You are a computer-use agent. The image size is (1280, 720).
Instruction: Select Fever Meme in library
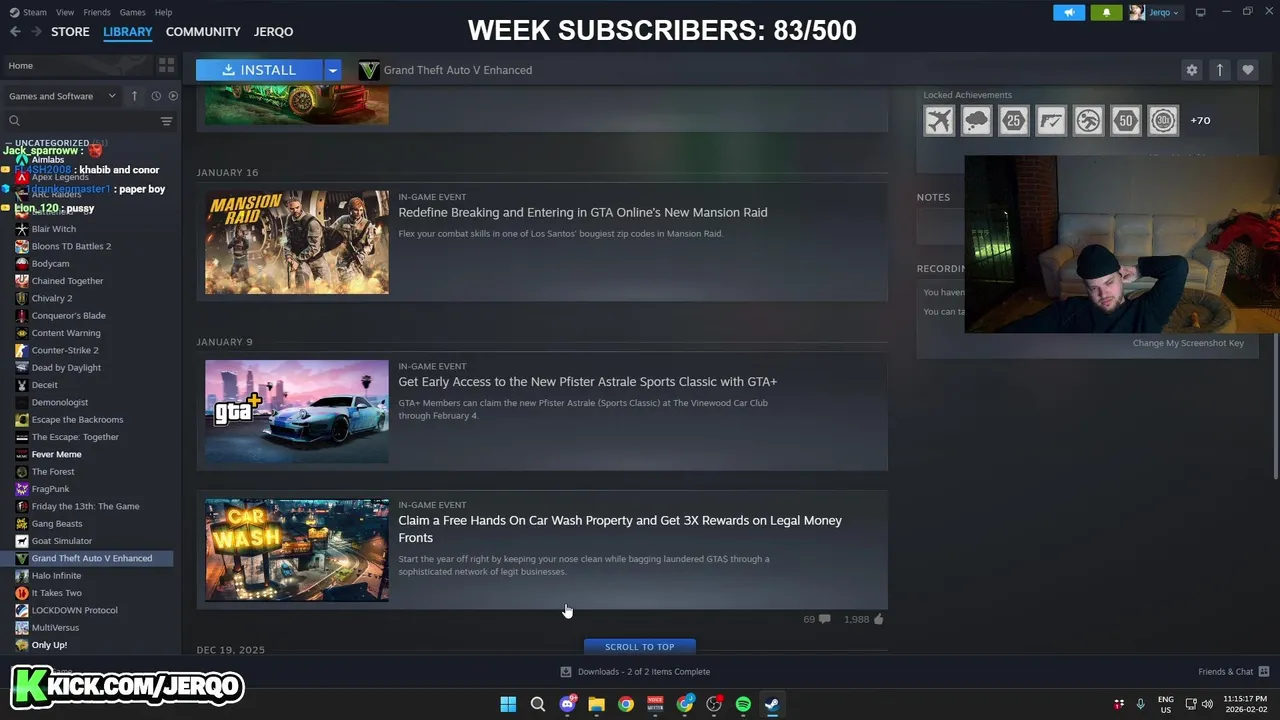(56, 454)
